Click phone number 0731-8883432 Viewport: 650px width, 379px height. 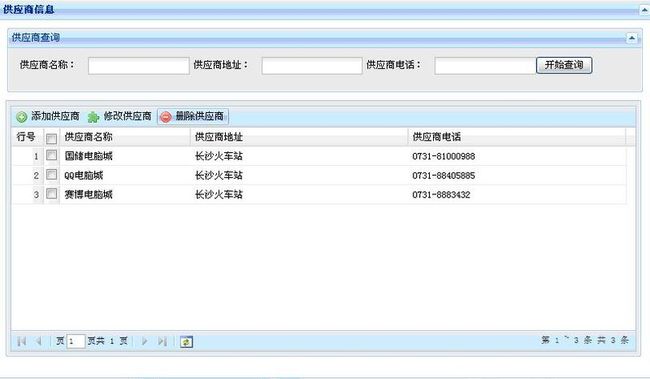point(441,194)
